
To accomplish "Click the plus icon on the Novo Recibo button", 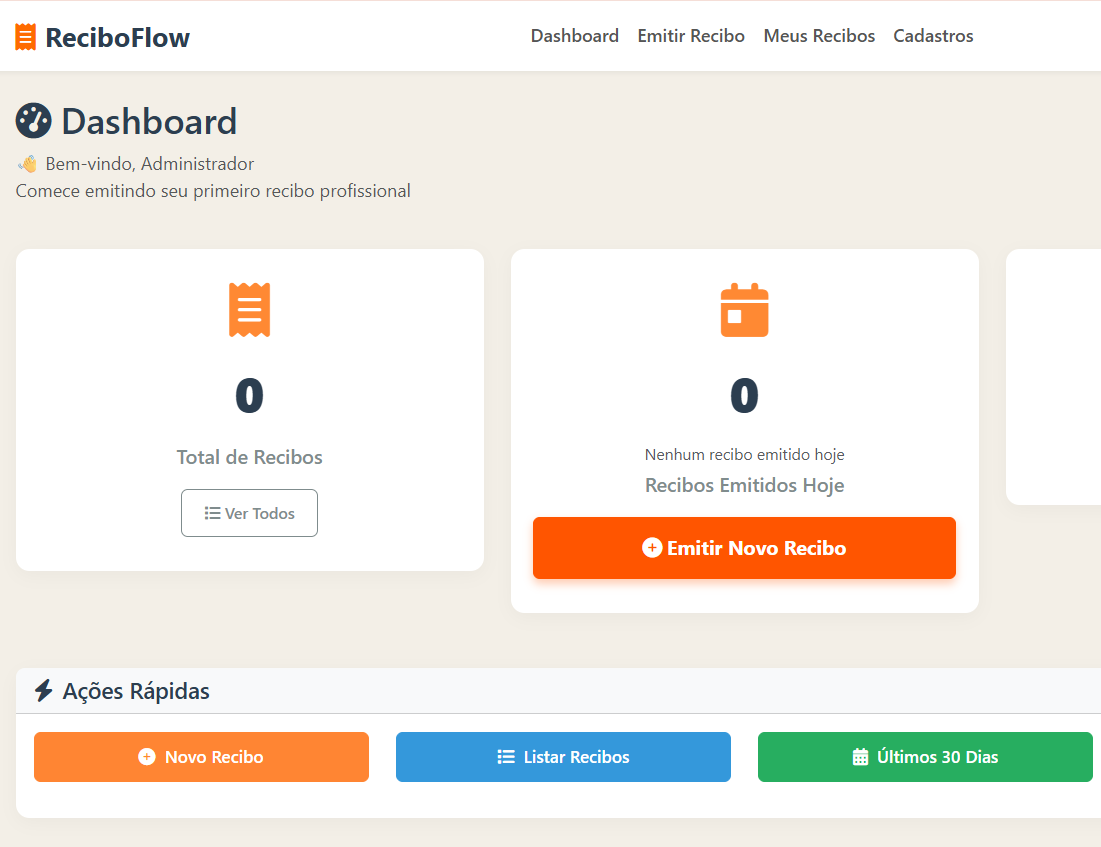I will 149,757.
